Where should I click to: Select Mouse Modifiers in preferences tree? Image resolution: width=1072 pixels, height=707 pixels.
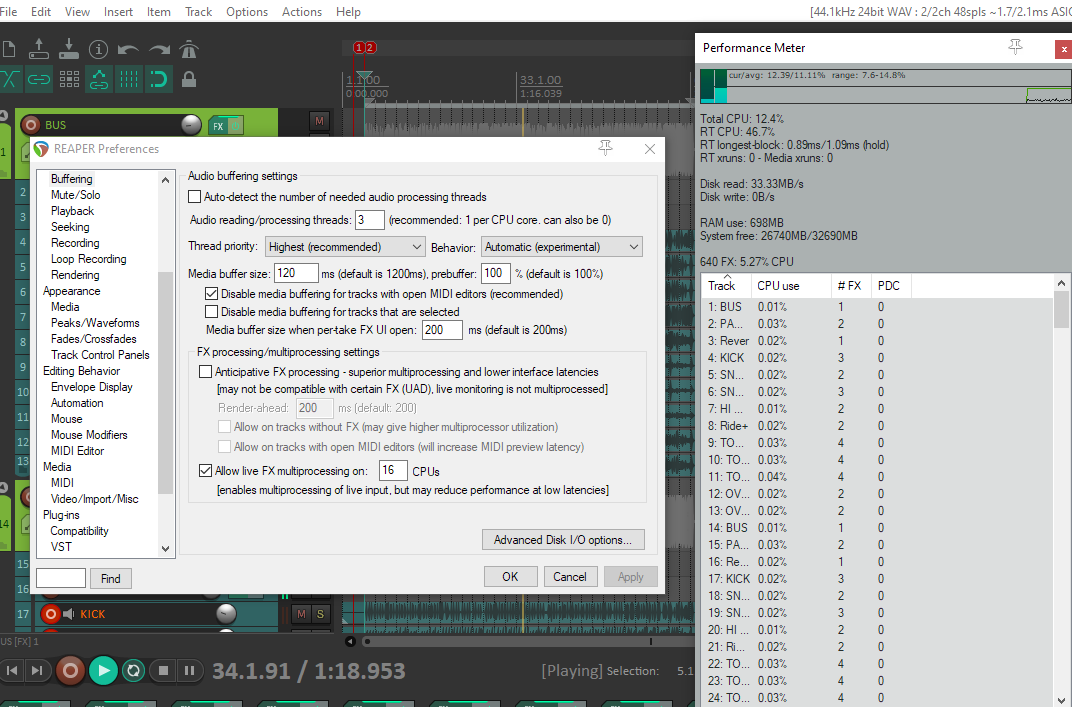pos(89,435)
